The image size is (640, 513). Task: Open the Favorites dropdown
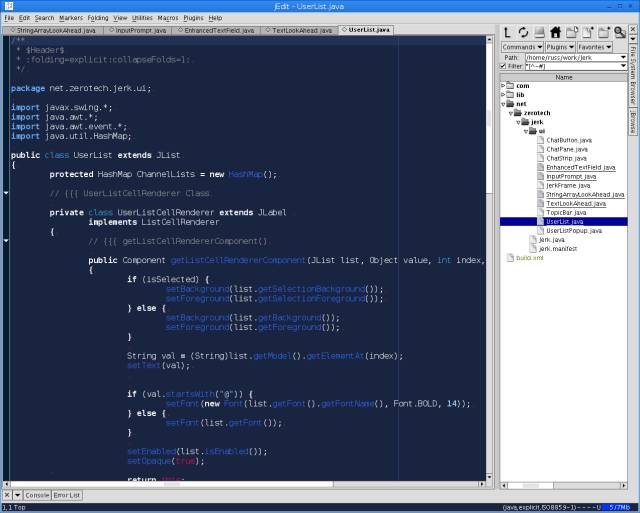595,47
